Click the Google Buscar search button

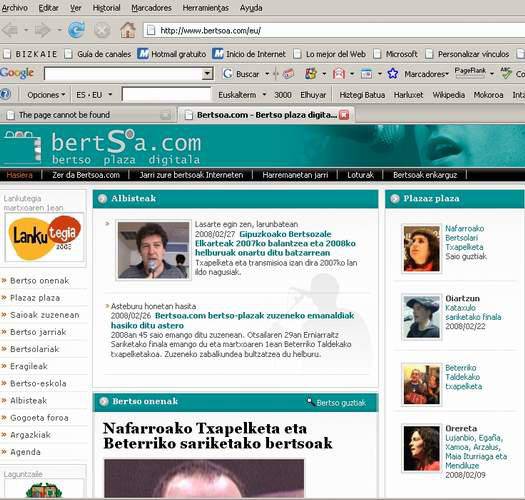[241, 74]
